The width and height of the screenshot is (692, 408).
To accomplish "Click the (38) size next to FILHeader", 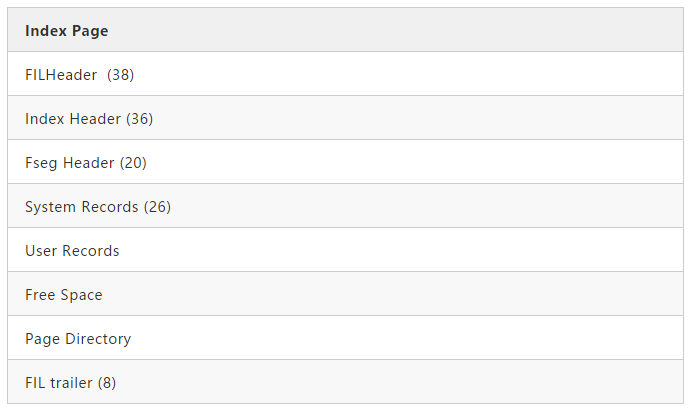I will (x=121, y=75).
